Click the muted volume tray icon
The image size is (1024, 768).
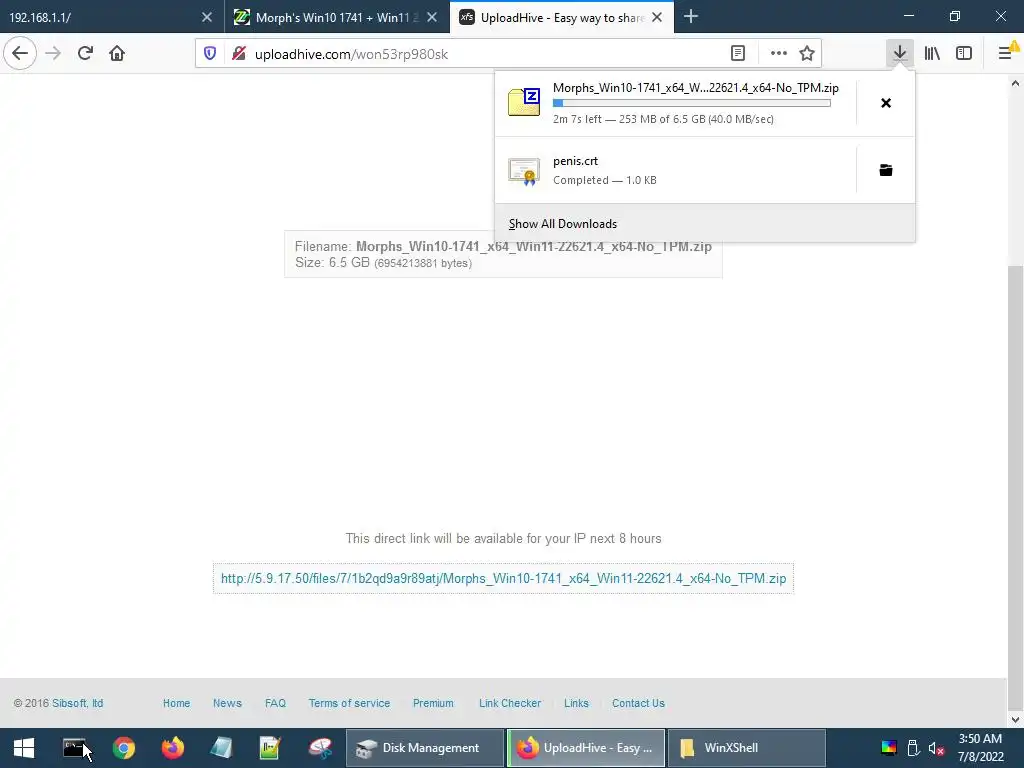tap(936, 748)
